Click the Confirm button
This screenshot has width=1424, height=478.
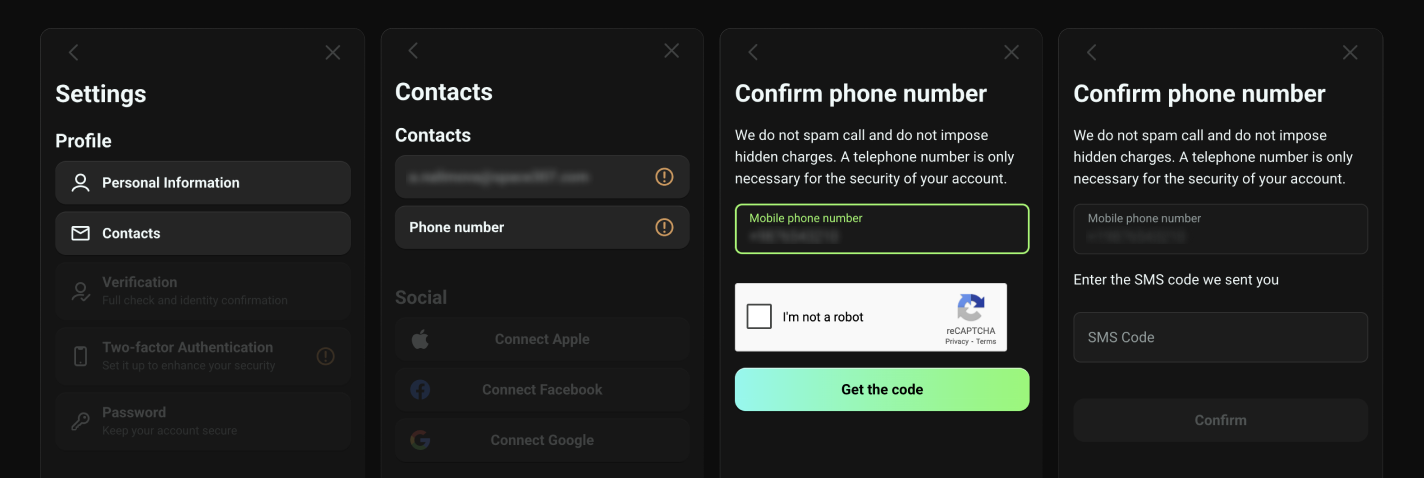[1220, 420]
